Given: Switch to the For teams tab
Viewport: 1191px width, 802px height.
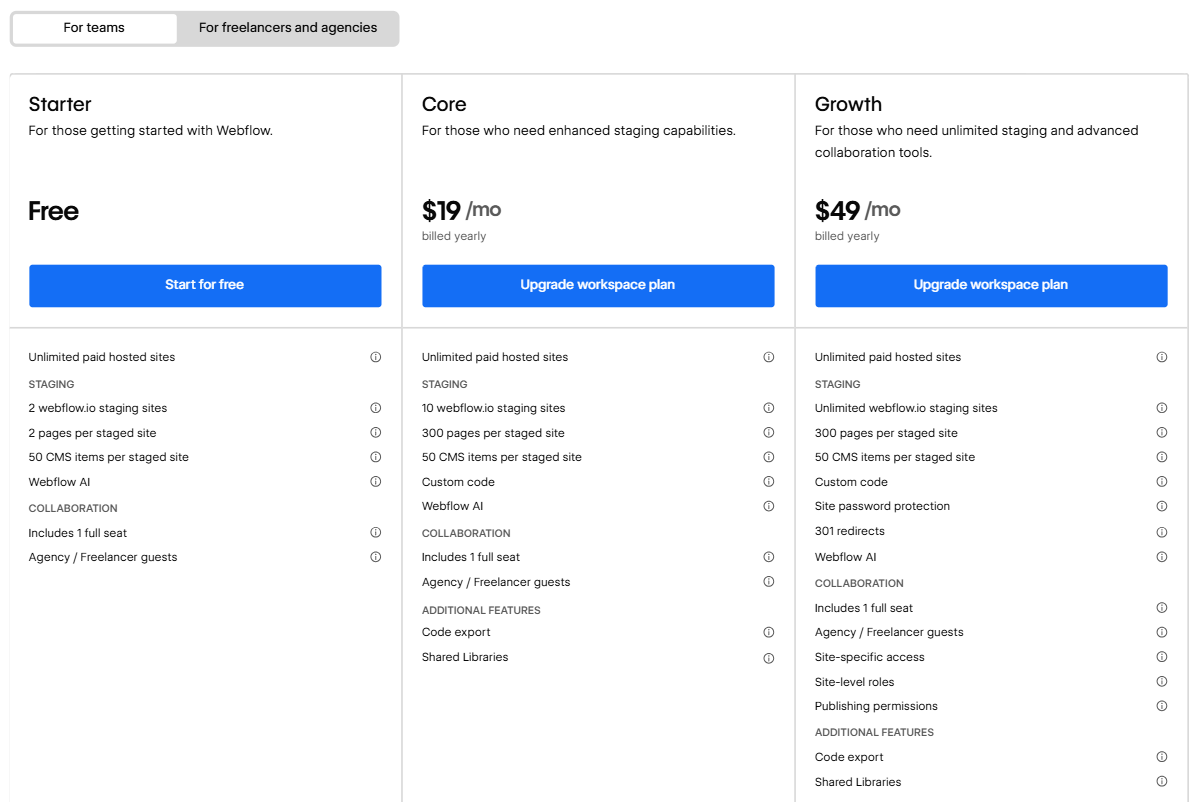Looking at the screenshot, I should pyautogui.click(x=94, y=28).
